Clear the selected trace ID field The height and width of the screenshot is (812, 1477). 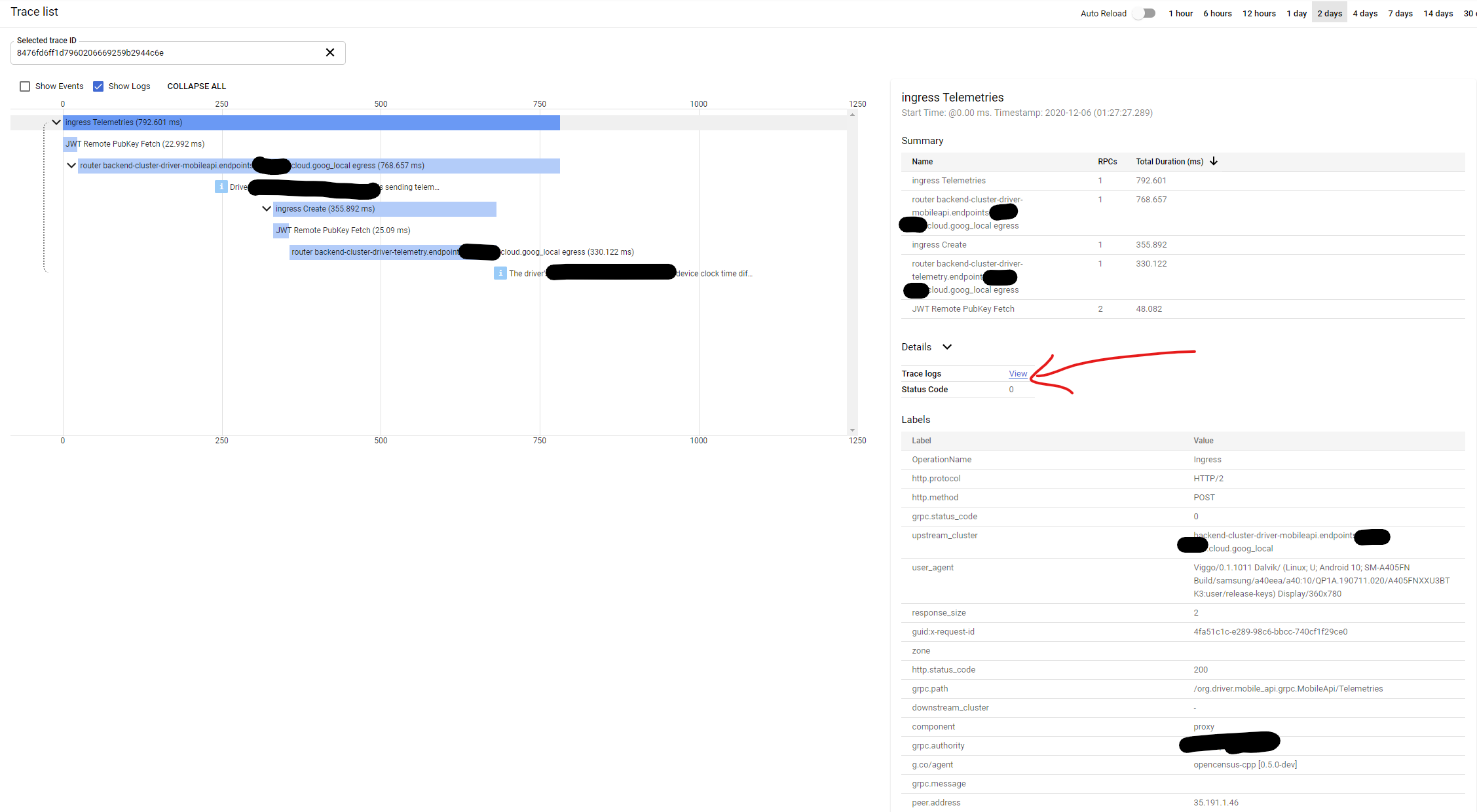pos(330,52)
